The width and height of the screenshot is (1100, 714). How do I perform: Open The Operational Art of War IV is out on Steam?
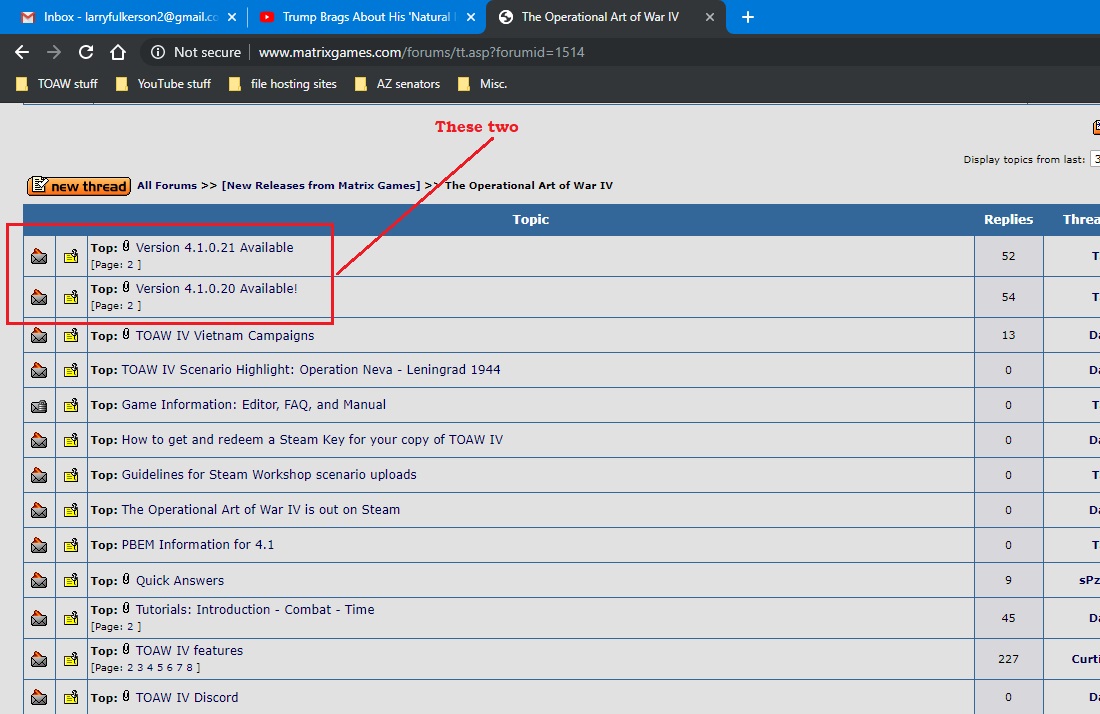(260, 510)
